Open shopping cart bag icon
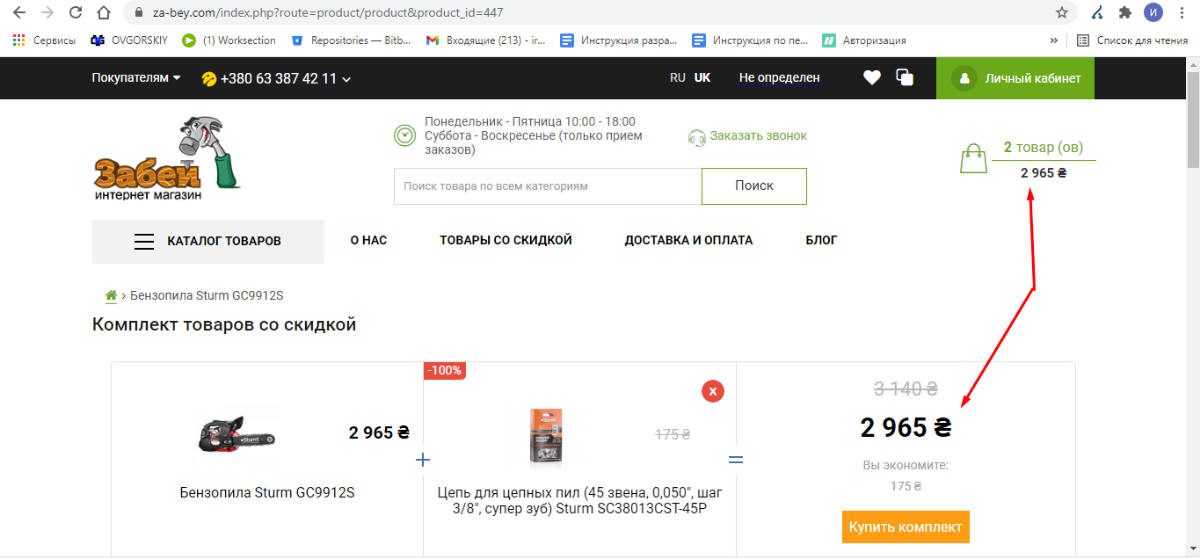This screenshot has height=559, width=1200. pos(973,159)
